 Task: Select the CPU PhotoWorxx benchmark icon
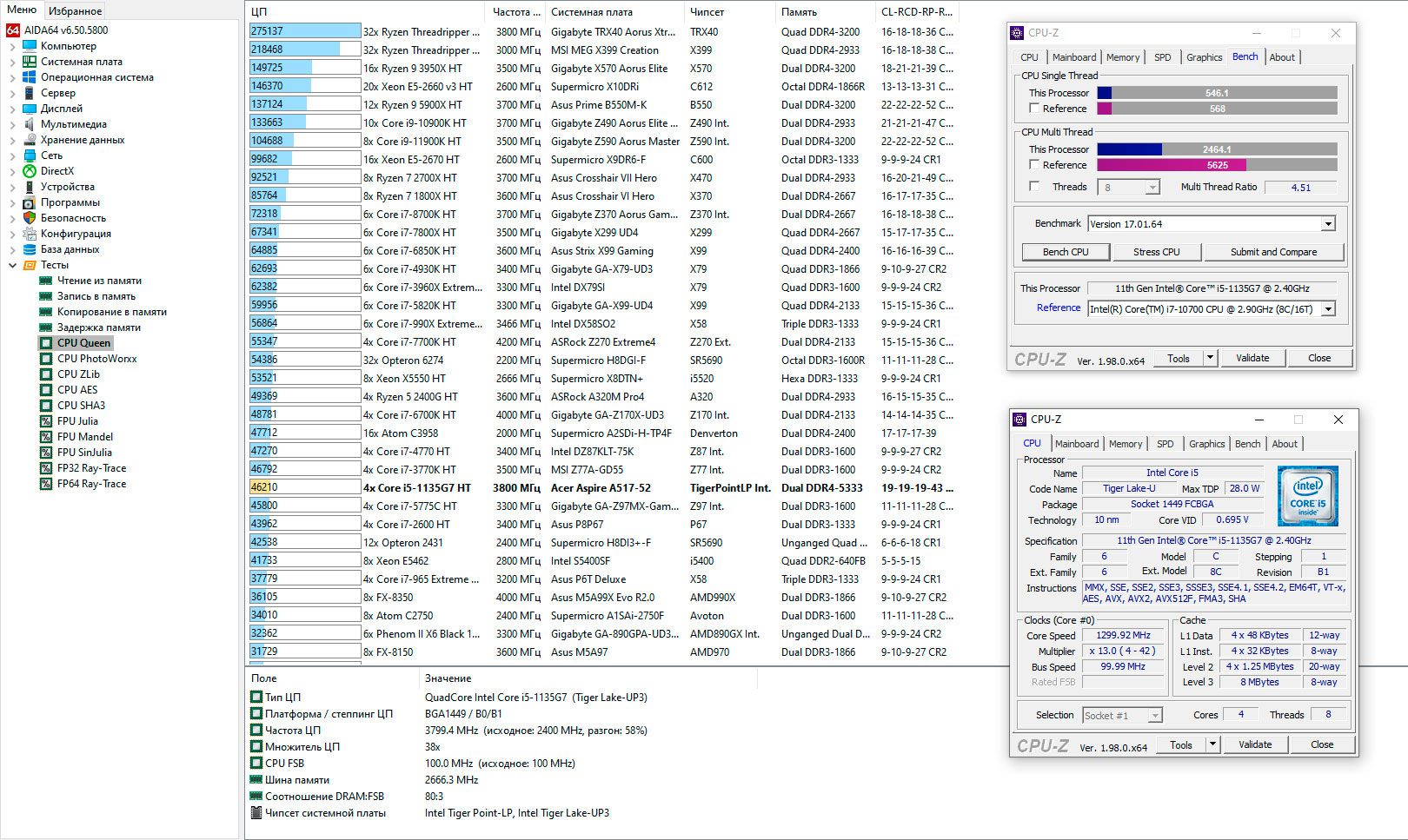[x=46, y=359]
